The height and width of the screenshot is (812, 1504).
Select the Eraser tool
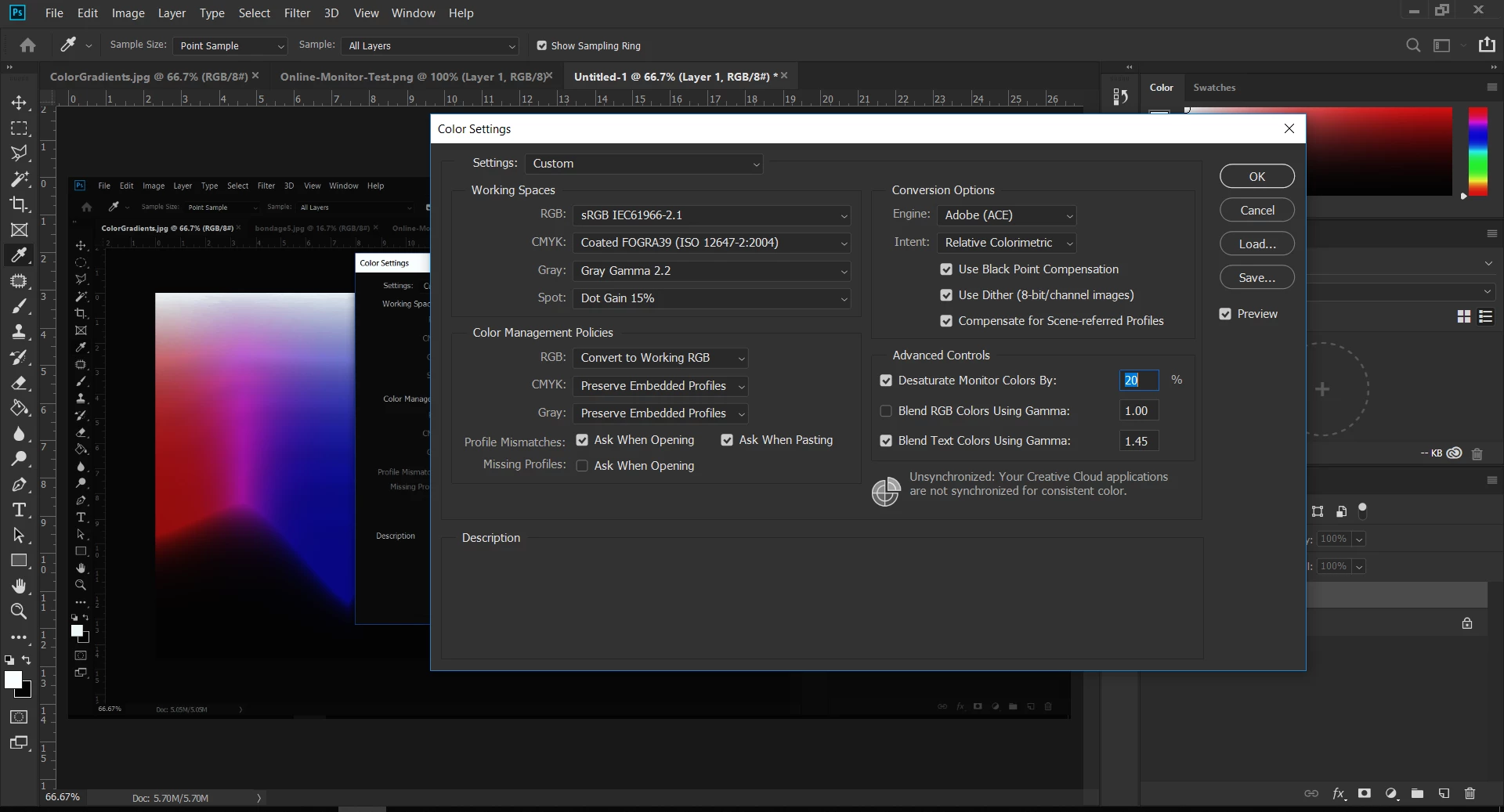[x=19, y=383]
